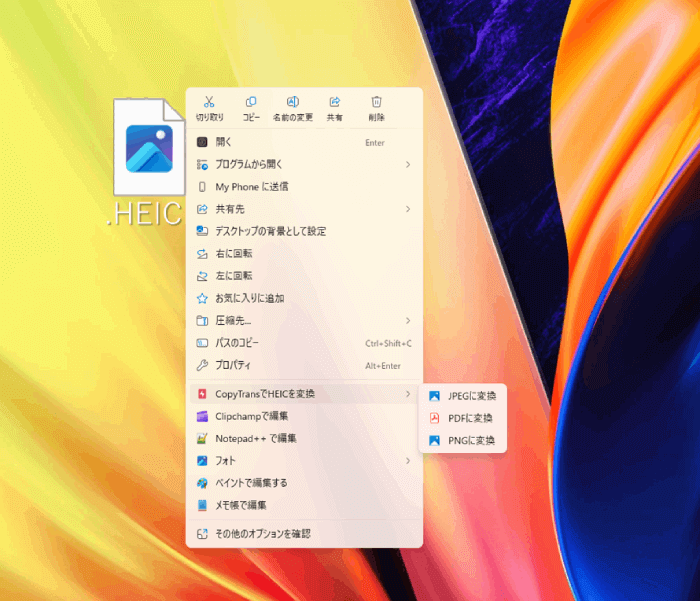Click the phone icon beside My Phone に送信
This screenshot has width=700, height=601.
pyautogui.click(x=202, y=187)
